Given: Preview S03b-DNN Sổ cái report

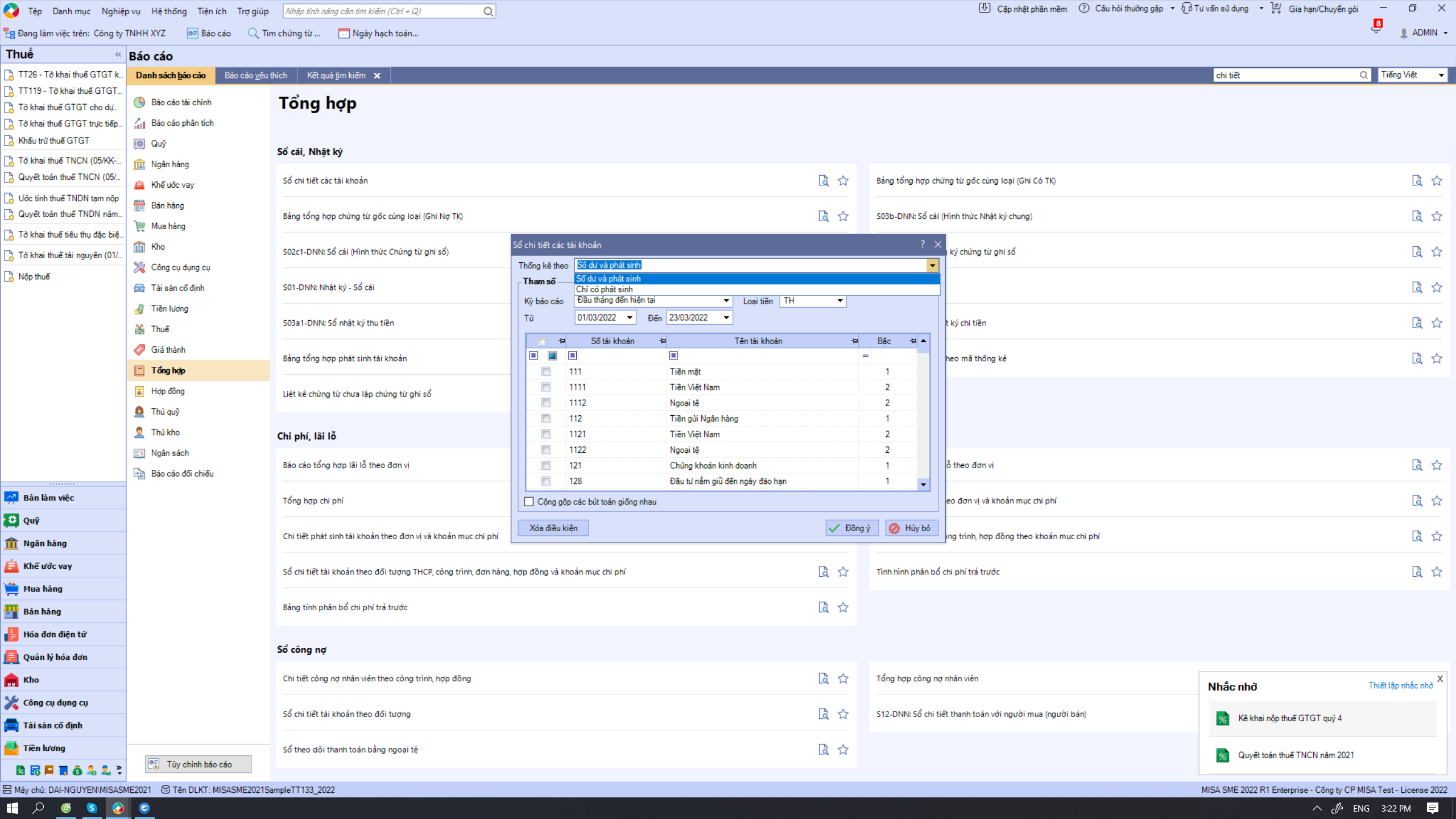Looking at the screenshot, I should pyautogui.click(x=1417, y=216).
